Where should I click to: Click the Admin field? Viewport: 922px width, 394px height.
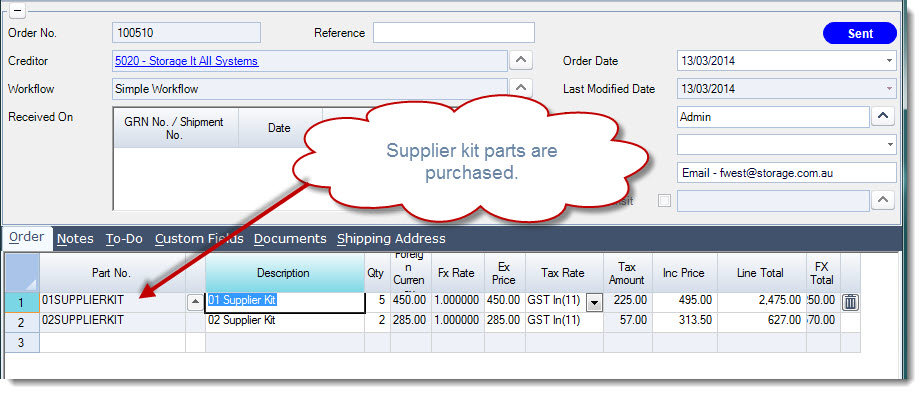click(x=773, y=117)
